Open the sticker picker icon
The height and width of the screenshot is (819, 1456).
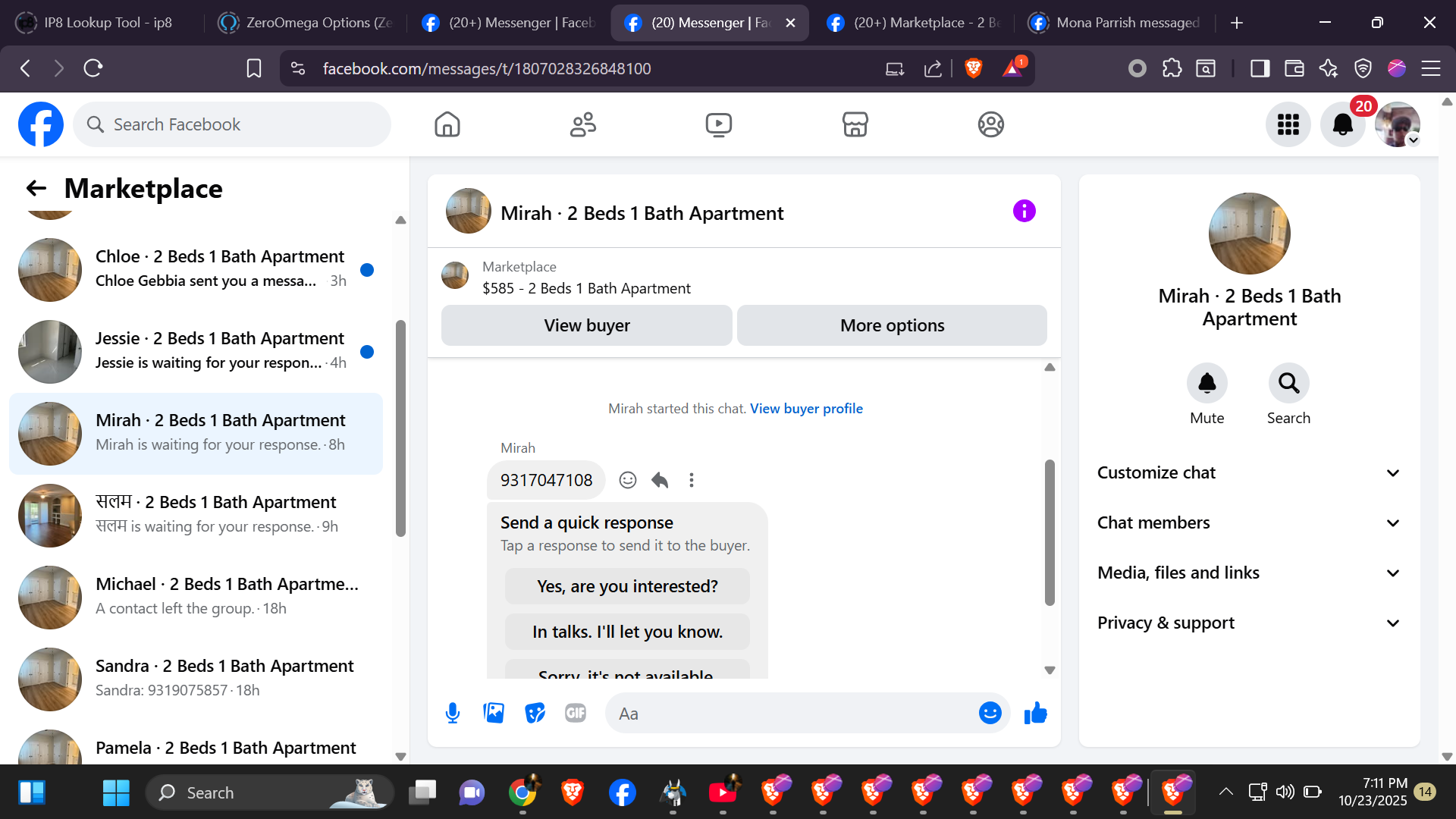click(x=535, y=713)
